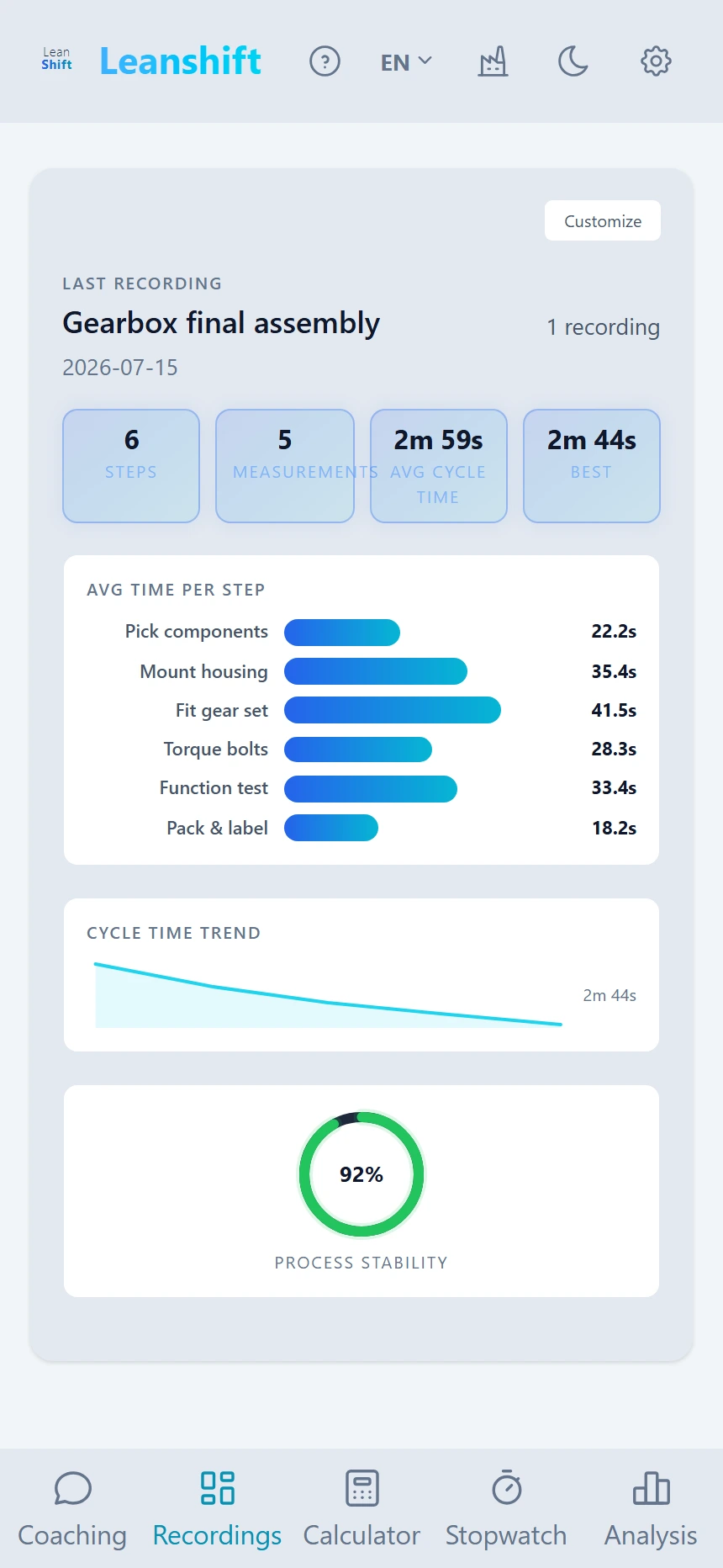
Task: Open settings gear icon
Action: pos(656,61)
